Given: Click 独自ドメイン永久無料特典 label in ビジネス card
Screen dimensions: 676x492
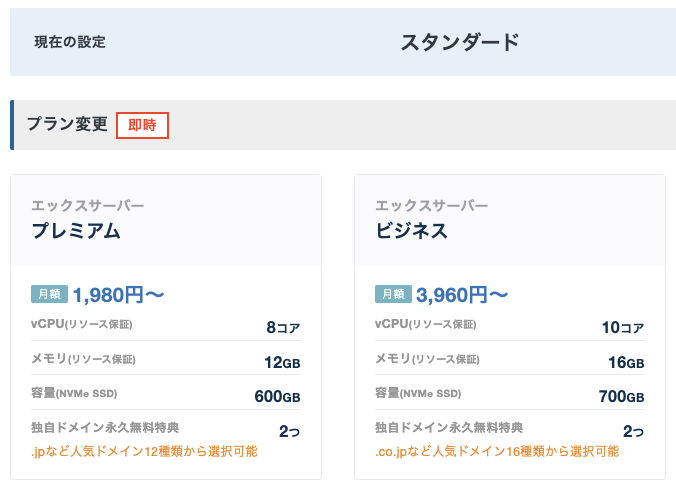Looking at the screenshot, I should click(449, 428).
